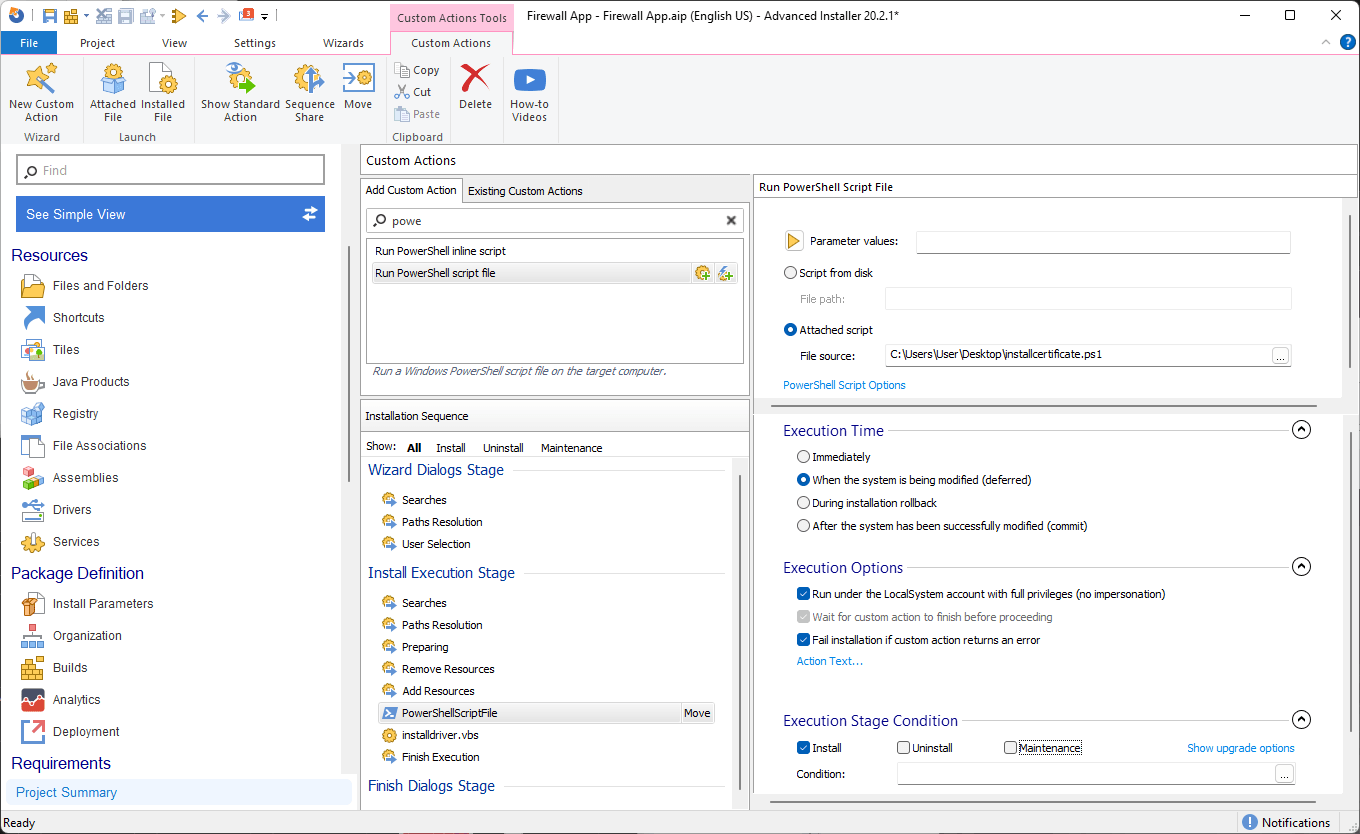The width and height of the screenshot is (1360, 834).
Task: Click the See Simple View button
Action: pos(170,214)
